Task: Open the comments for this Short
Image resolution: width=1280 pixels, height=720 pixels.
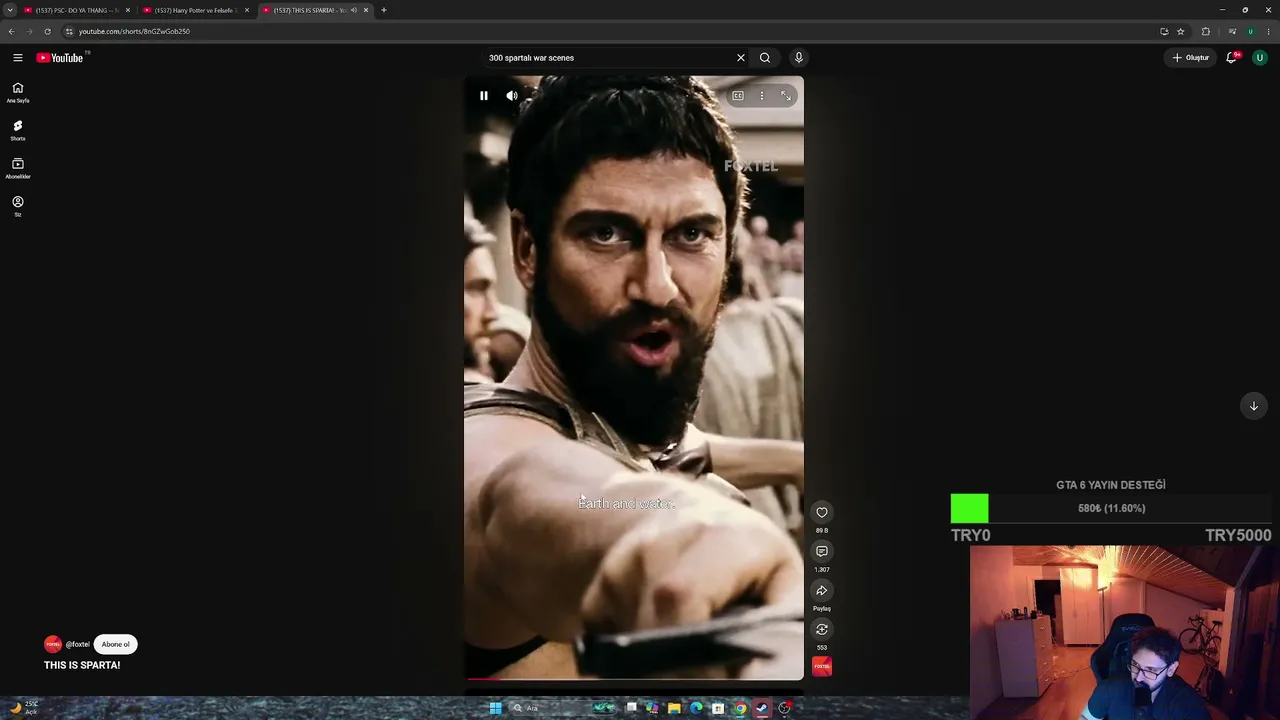Action: [822, 551]
